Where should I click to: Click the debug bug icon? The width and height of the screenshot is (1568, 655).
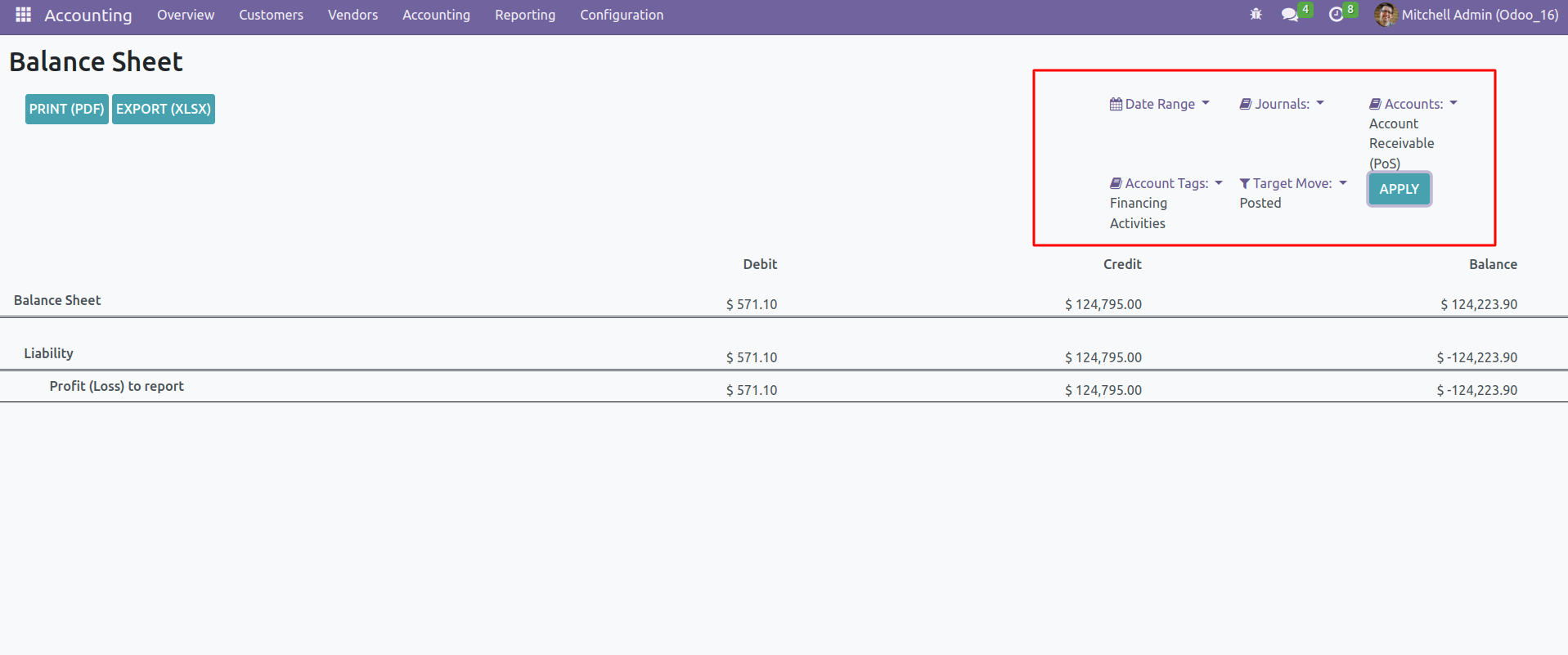(1256, 14)
